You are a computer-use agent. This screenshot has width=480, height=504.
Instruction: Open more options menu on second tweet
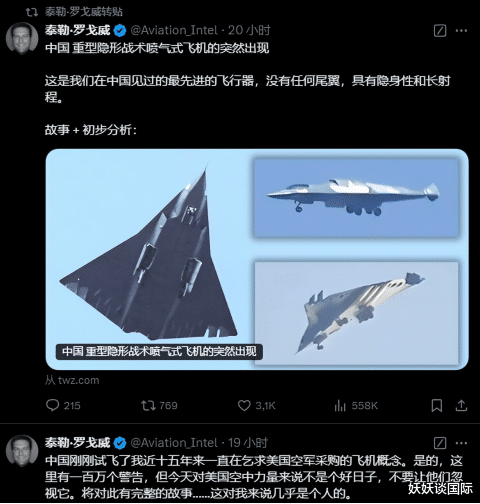click(x=461, y=443)
